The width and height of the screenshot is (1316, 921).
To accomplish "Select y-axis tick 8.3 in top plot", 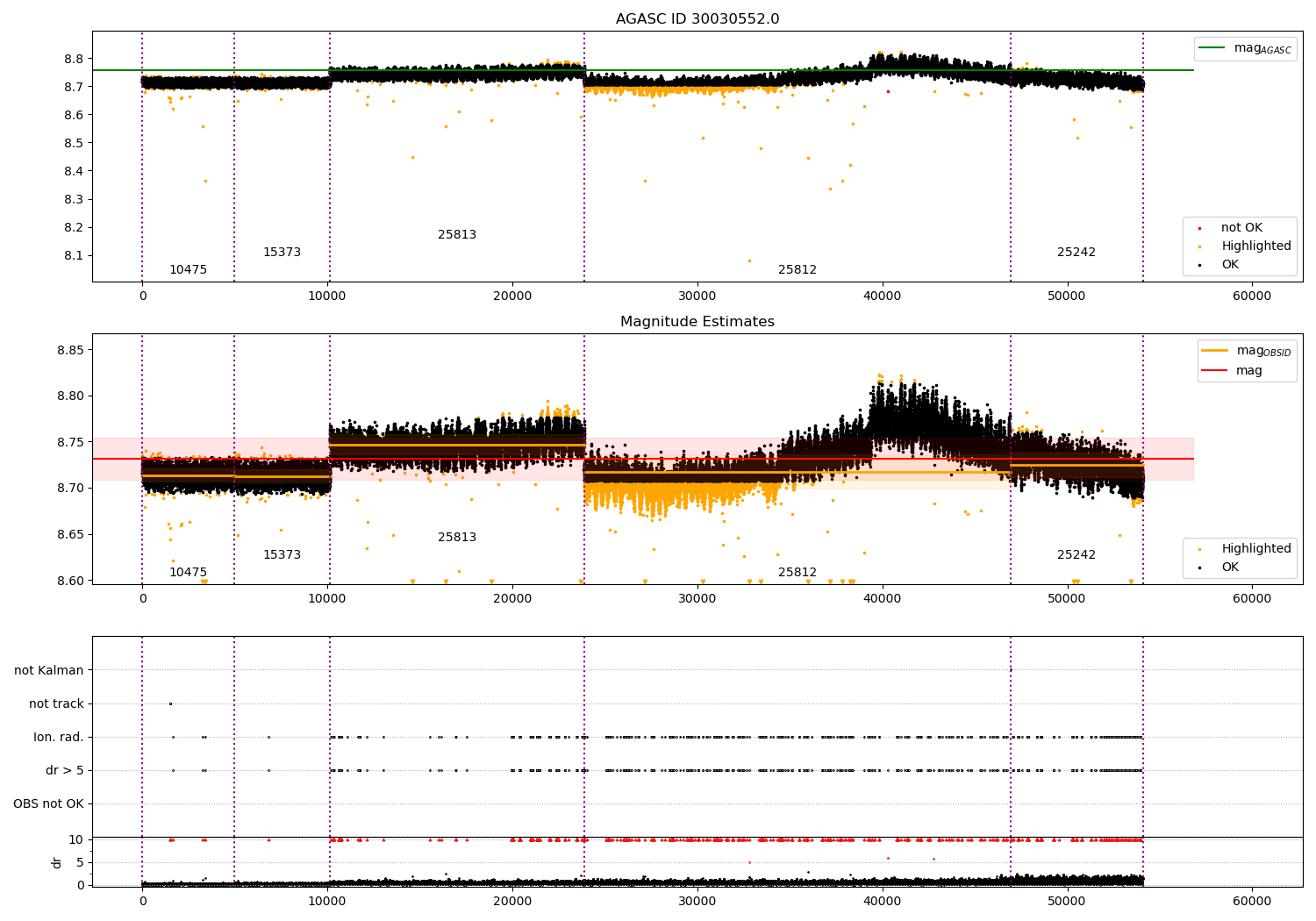I will pyautogui.click(x=74, y=199).
